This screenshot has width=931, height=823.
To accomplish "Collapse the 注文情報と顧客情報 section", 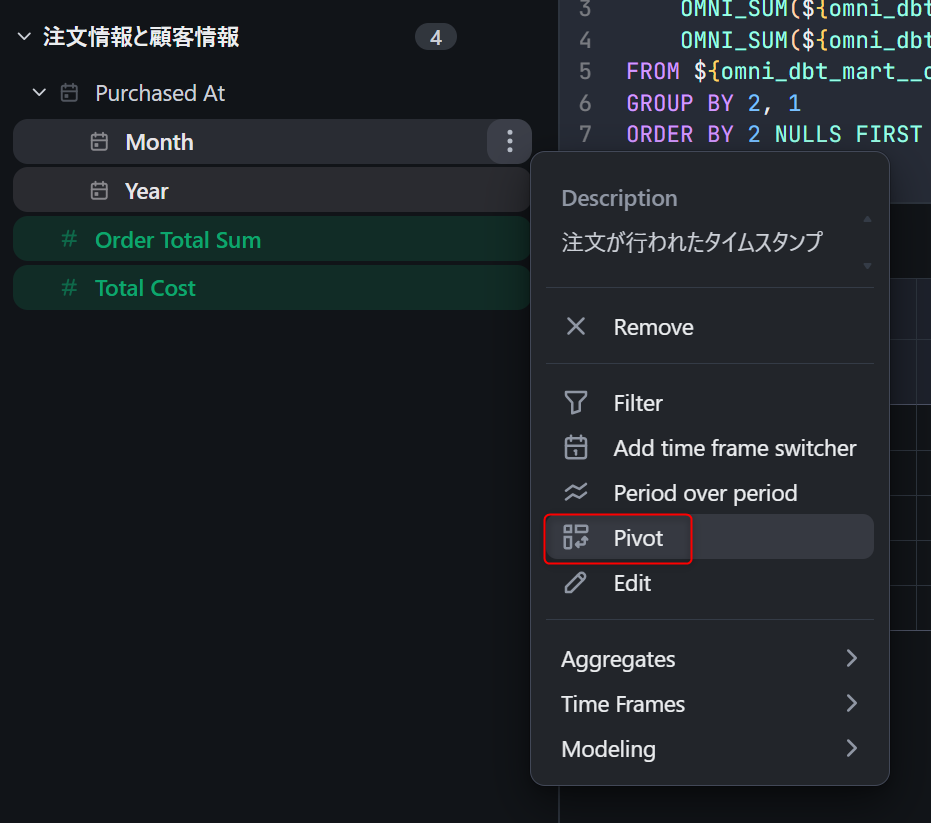I will click(x=25, y=38).
